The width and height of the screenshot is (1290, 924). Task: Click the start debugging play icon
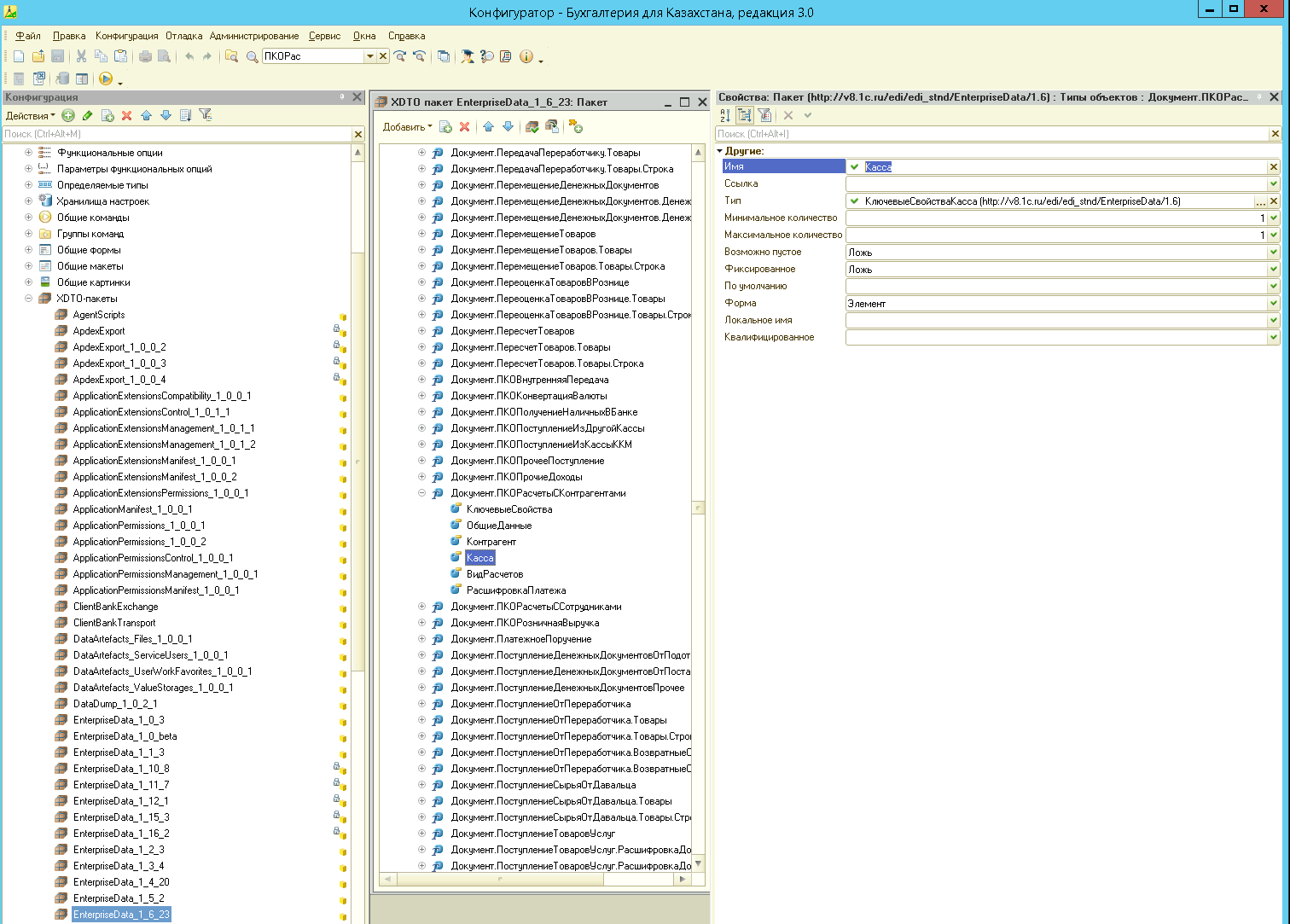pos(106,78)
